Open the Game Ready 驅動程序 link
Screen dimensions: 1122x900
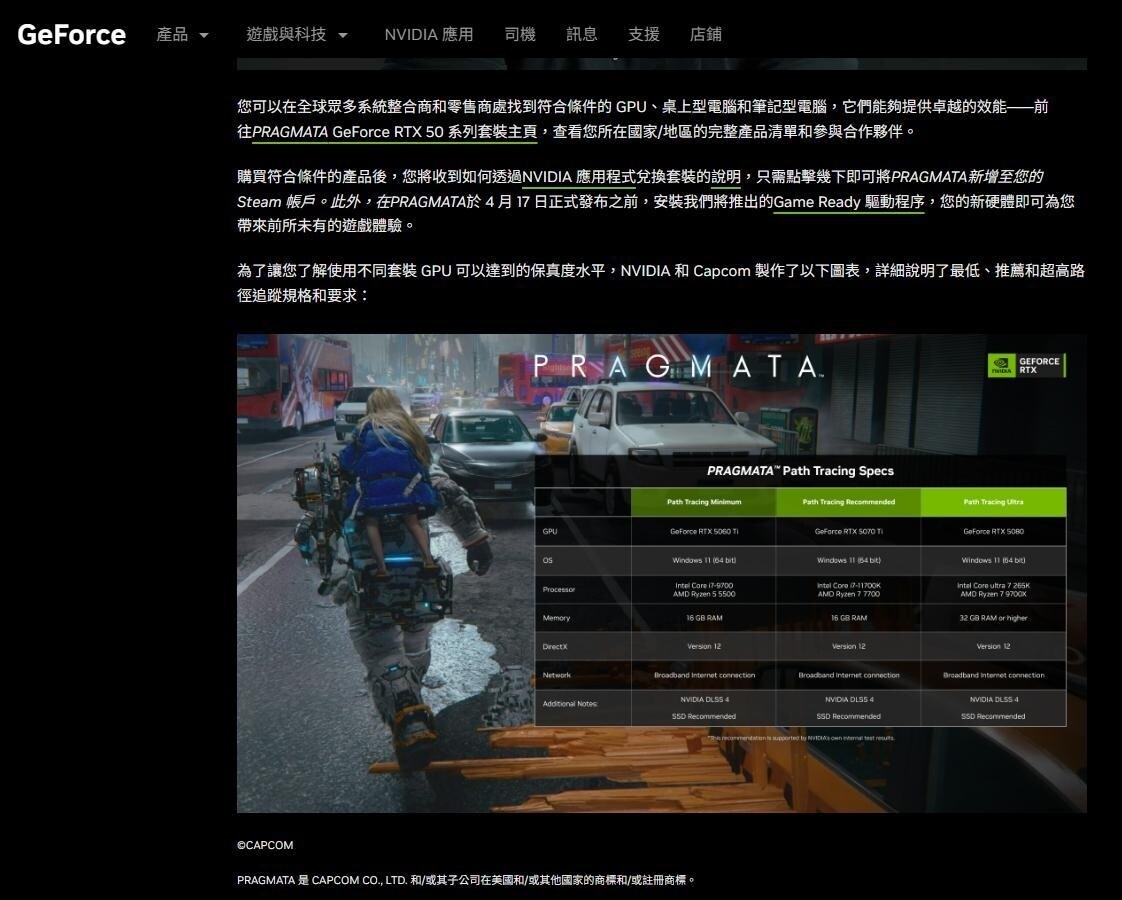(x=849, y=202)
